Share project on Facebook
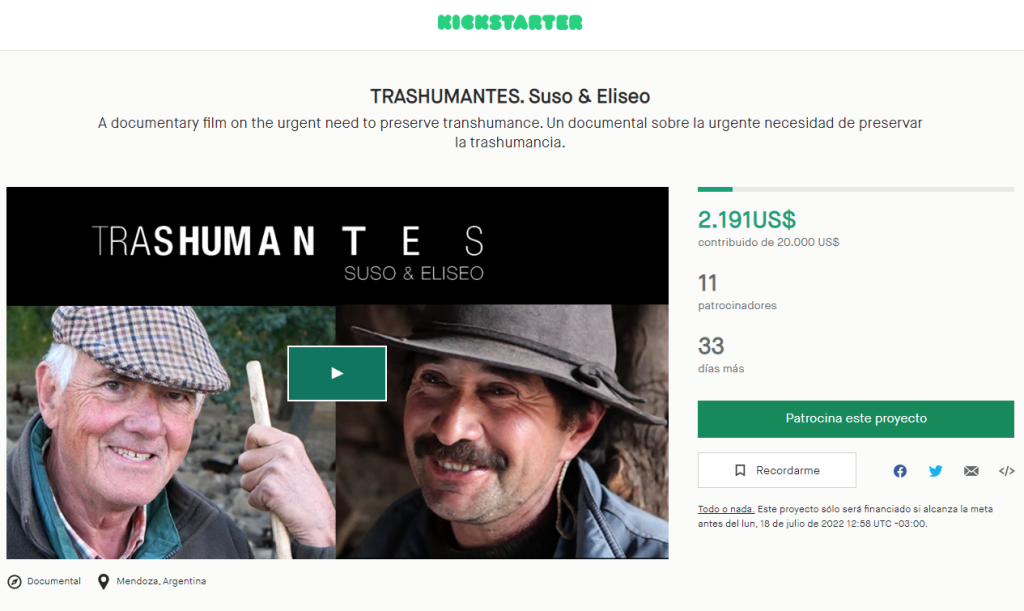Screen dimensions: 1024x611 point(900,471)
